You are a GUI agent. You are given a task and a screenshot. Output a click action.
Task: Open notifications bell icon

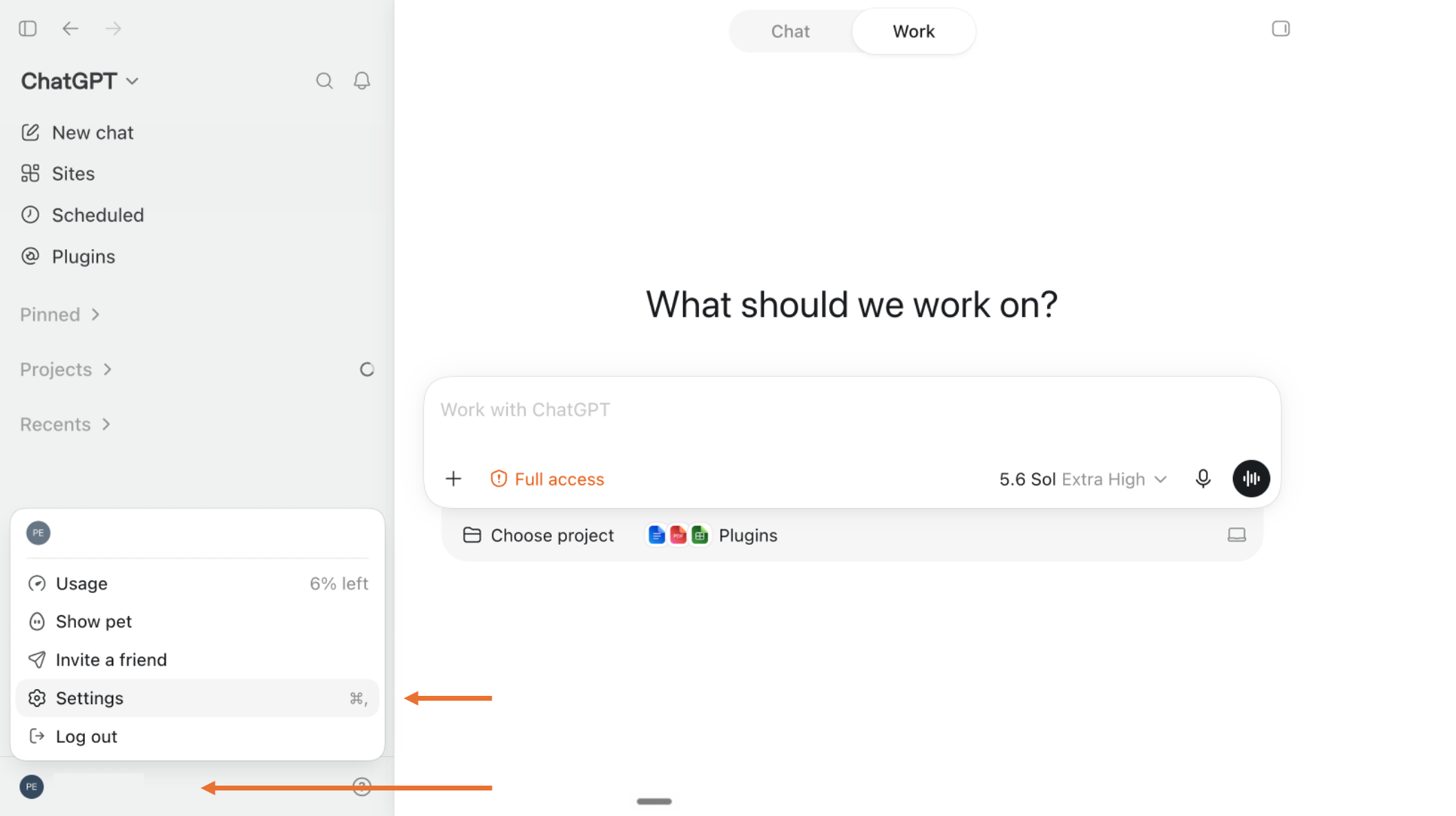[362, 81]
